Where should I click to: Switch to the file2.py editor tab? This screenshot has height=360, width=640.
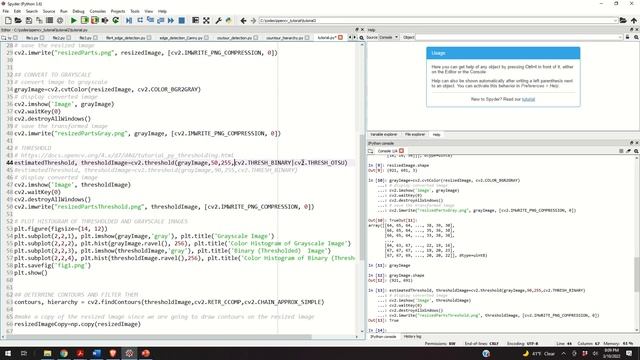[x=59, y=38]
